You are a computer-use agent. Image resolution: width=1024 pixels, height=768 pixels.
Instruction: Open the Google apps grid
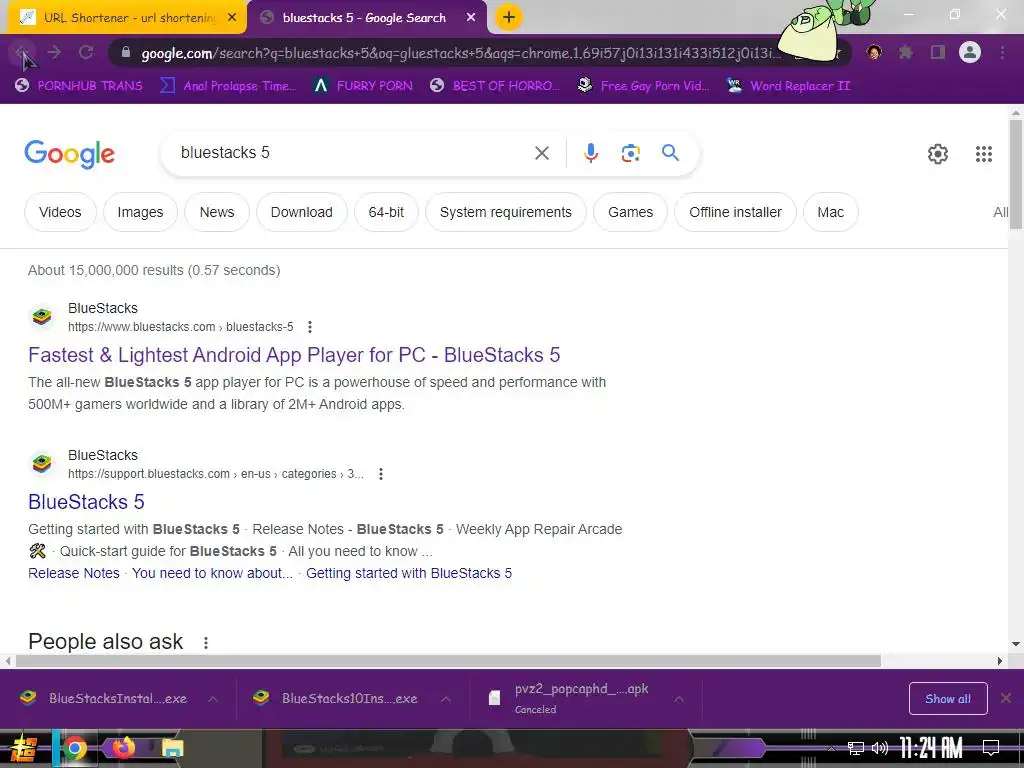coord(984,153)
